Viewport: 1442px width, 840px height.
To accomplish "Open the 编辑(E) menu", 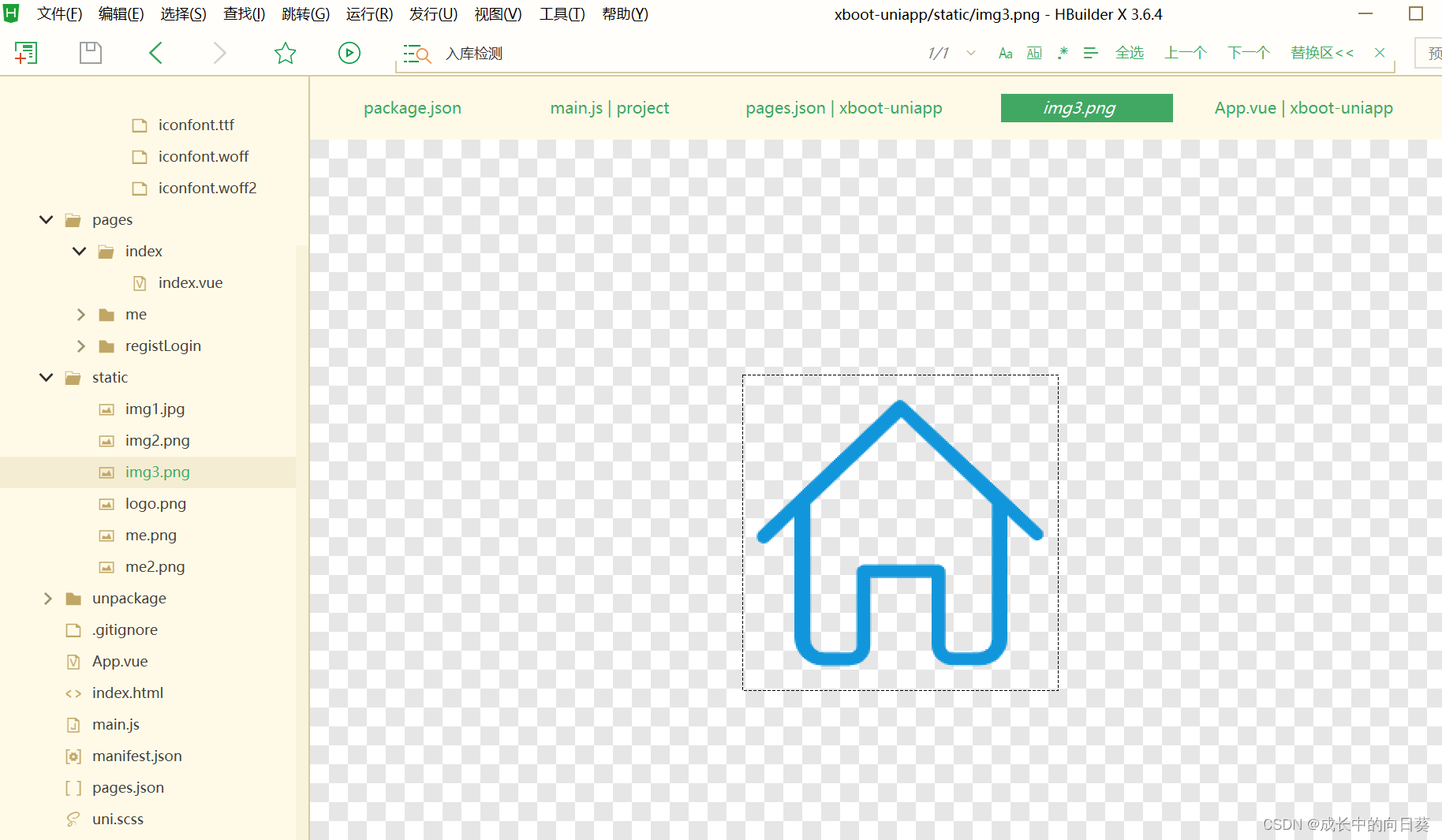I will pos(121,14).
